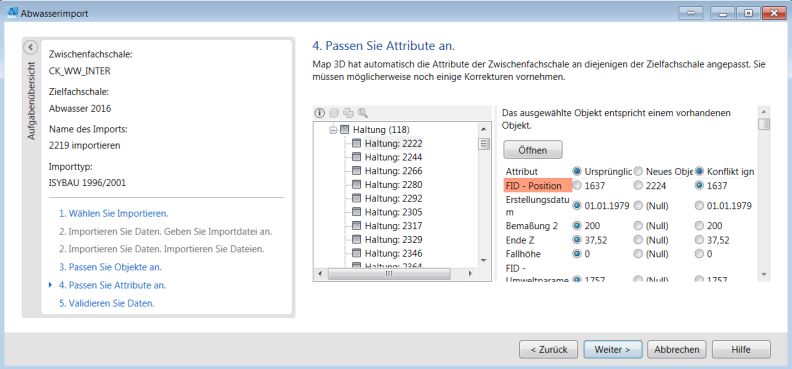This screenshot has height=369, width=792.
Task: Go to step 4. Passen Sie Attribute an
Action: click(112, 285)
